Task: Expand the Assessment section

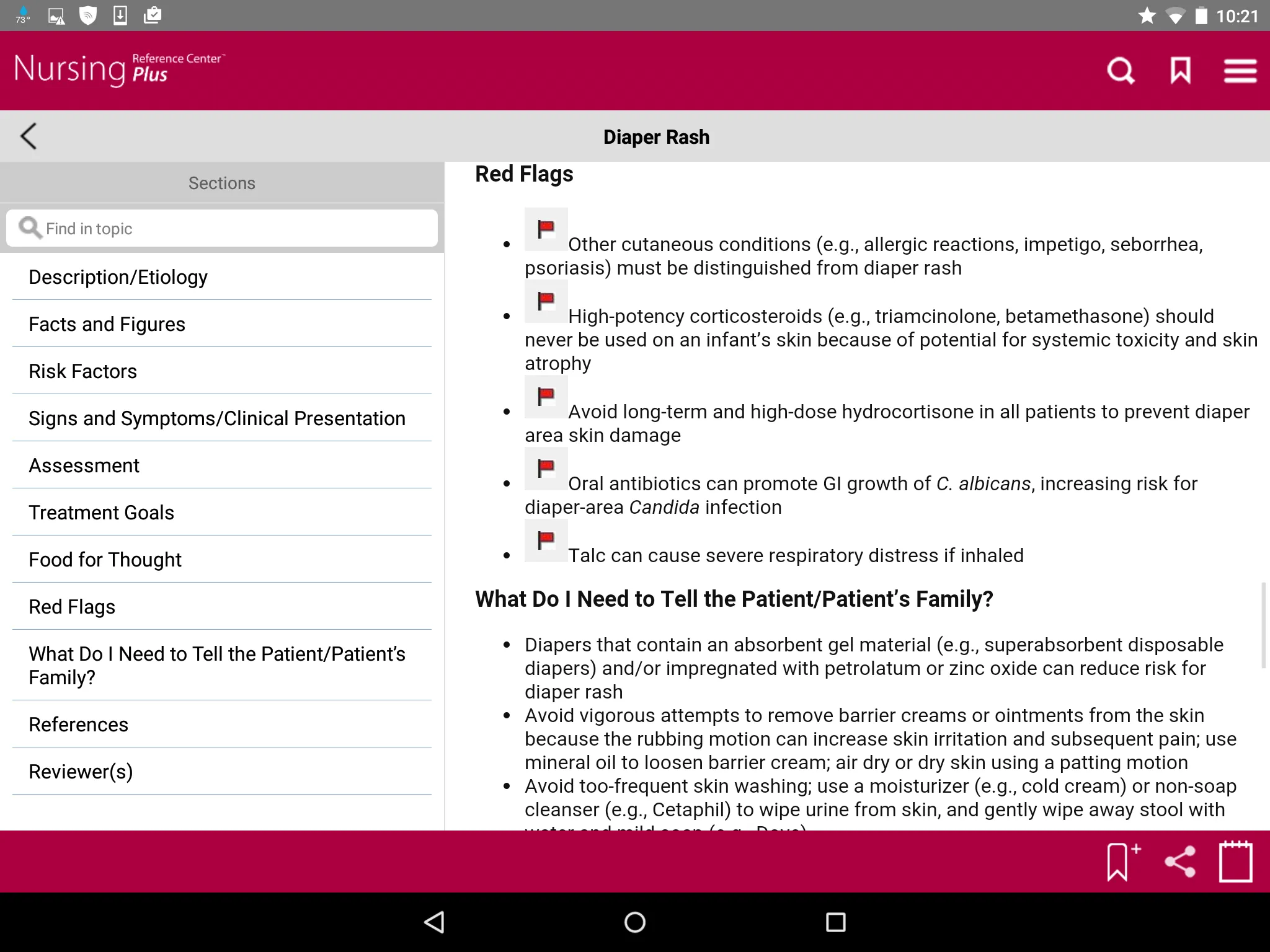Action: [84, 465]
